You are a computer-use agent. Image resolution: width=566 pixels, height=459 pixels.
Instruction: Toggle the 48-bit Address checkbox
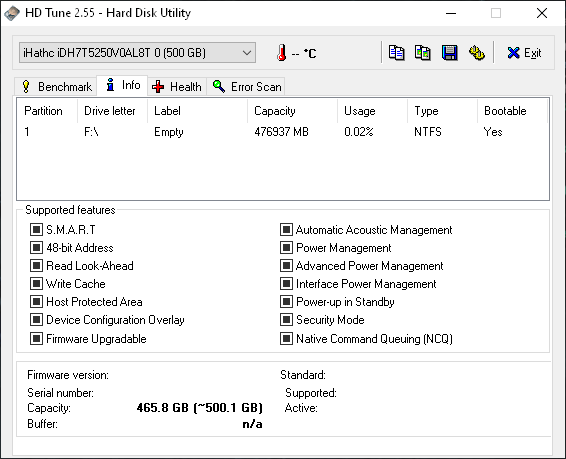tap(36, 248)
